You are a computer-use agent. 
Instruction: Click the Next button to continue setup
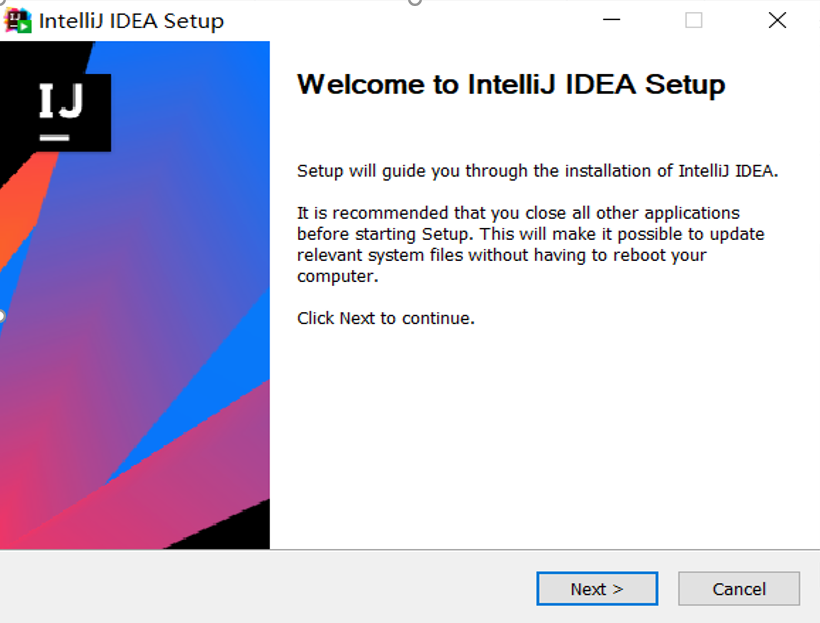pyautogui.click(x=597, y=589)
